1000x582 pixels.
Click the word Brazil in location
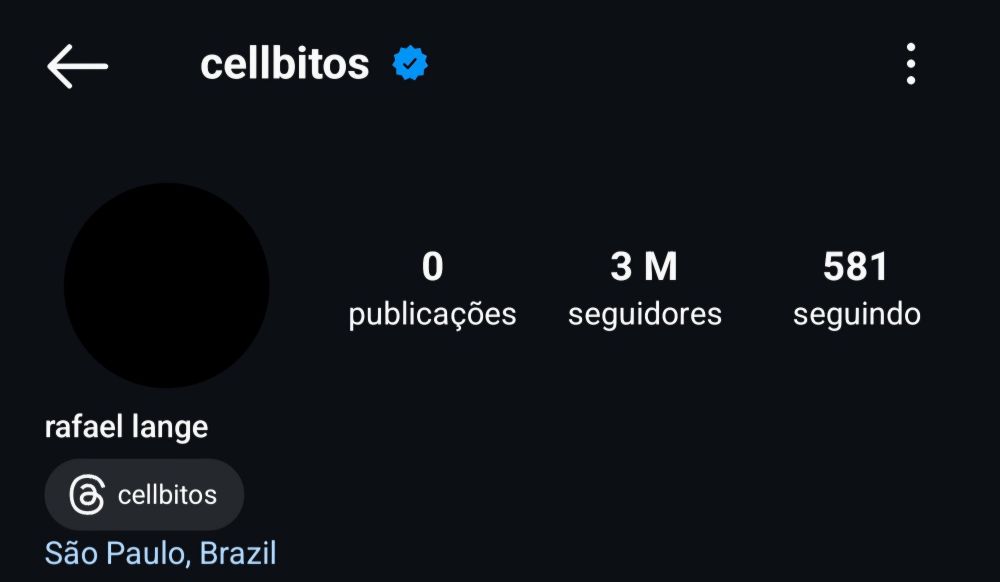tap(238, 553)
